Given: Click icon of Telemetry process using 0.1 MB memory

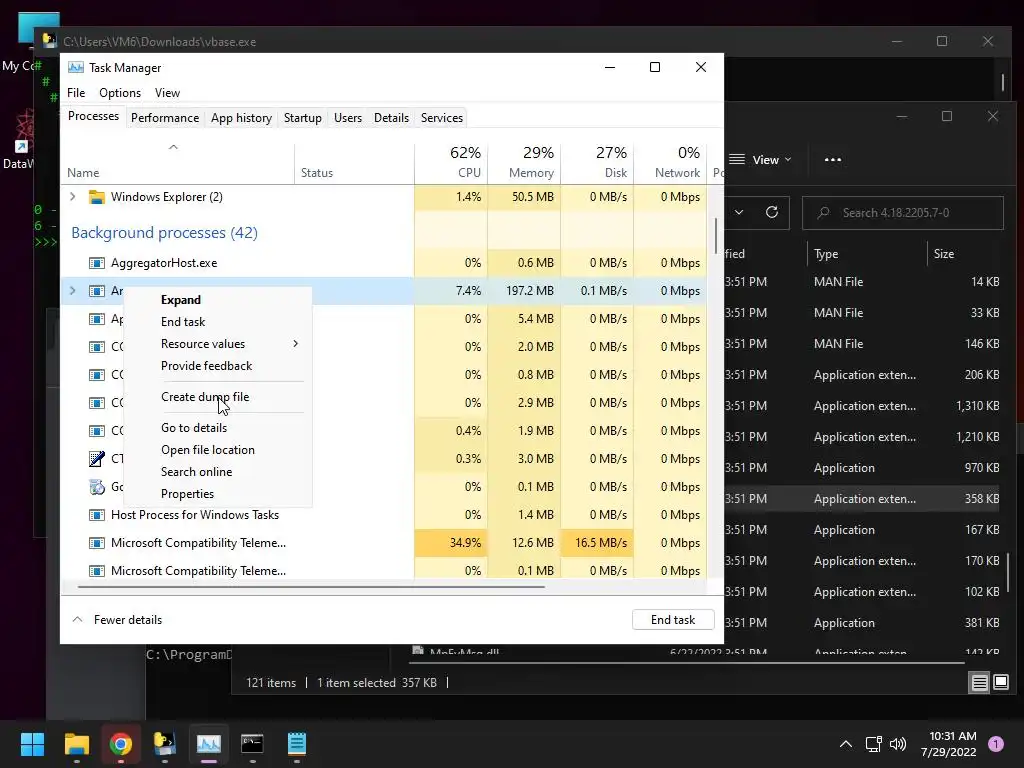Looking at the screenshot, I should (x=97, y=571).
